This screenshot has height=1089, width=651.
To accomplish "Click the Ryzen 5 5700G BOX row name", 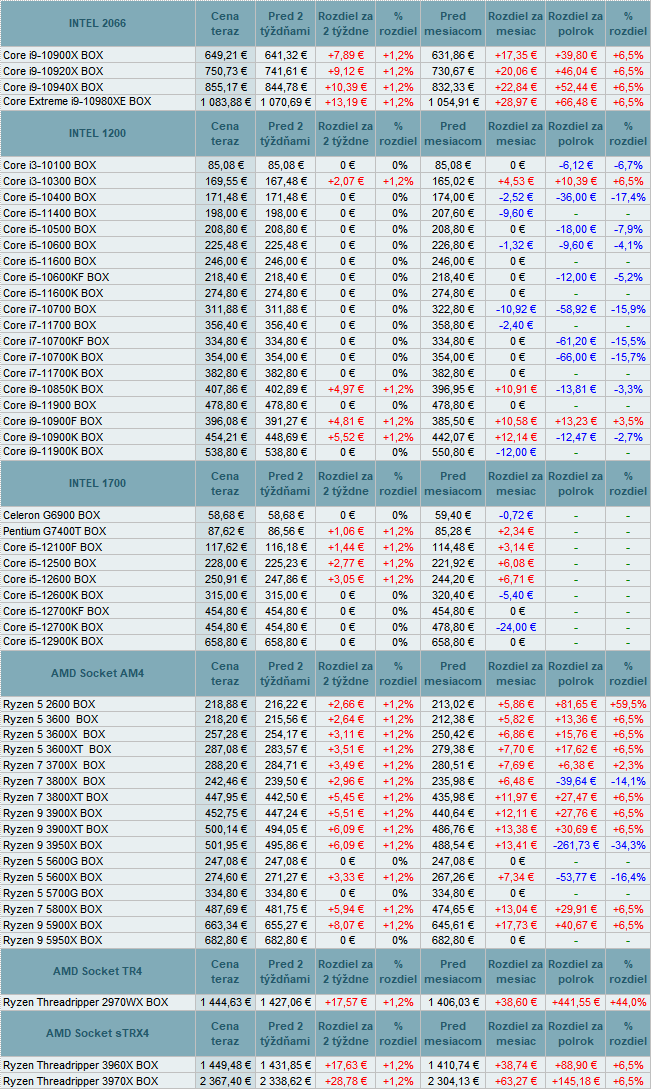I will pyautogui.click(x=52, y=893).
